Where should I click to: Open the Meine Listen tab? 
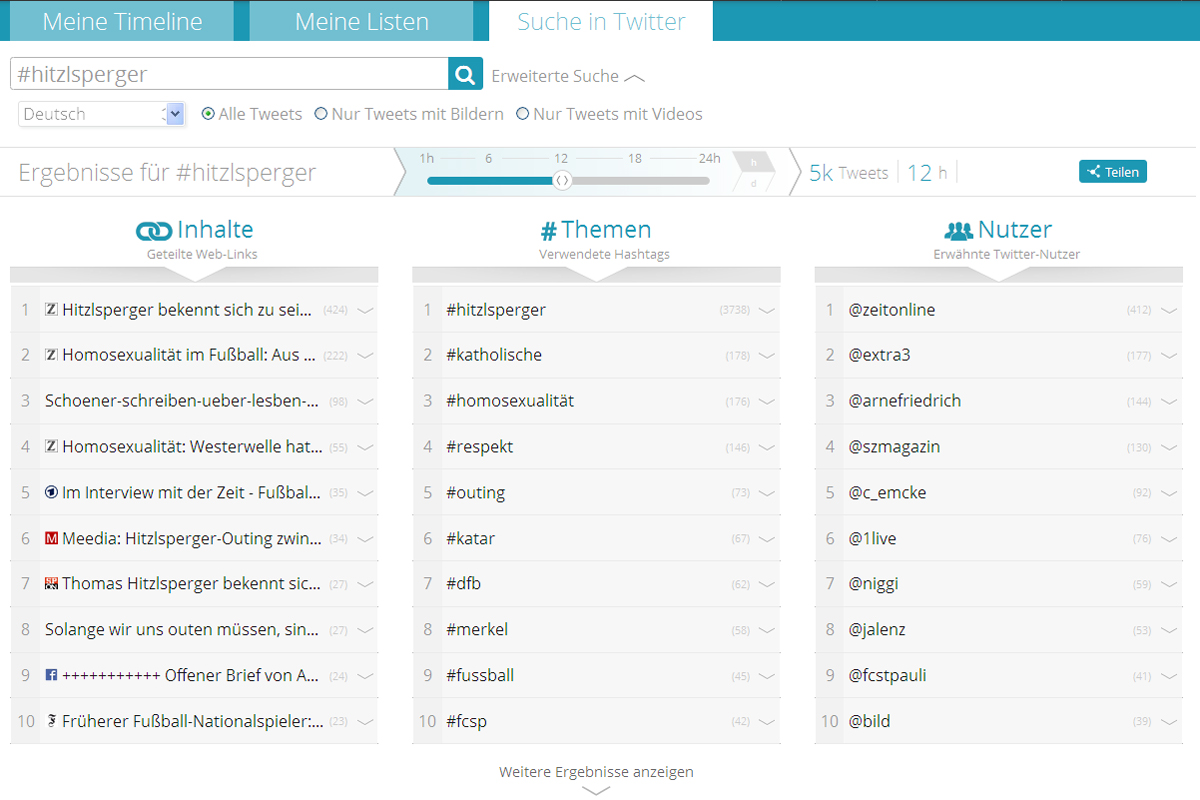362,21
